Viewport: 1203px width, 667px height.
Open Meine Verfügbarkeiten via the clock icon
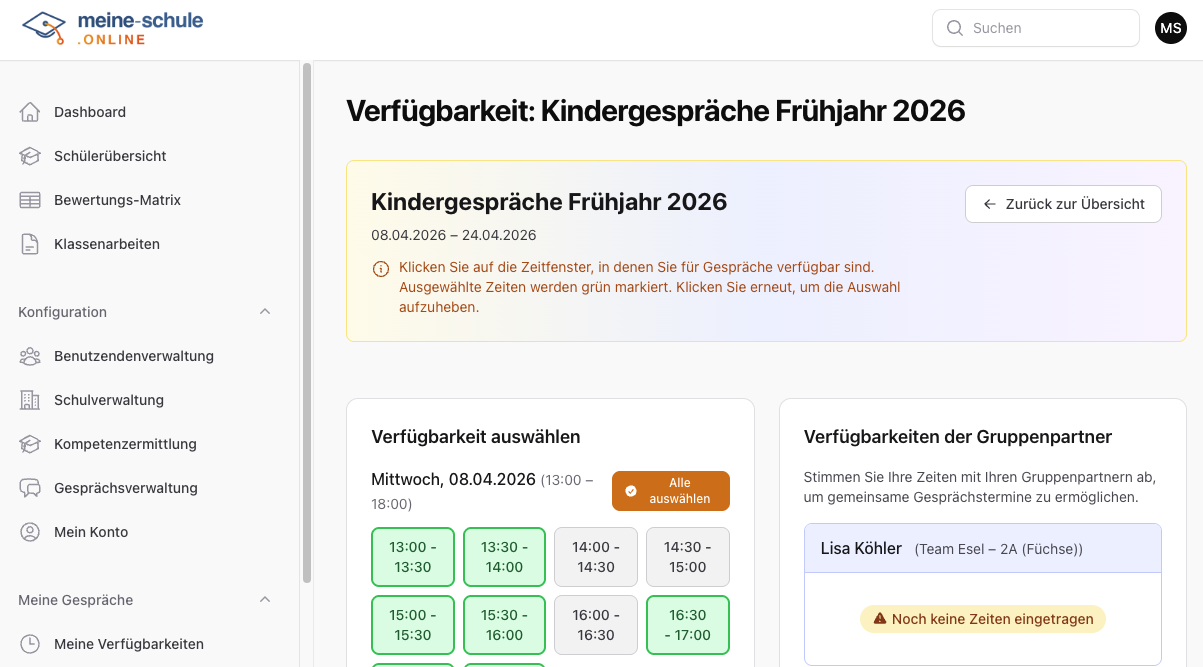30,644
